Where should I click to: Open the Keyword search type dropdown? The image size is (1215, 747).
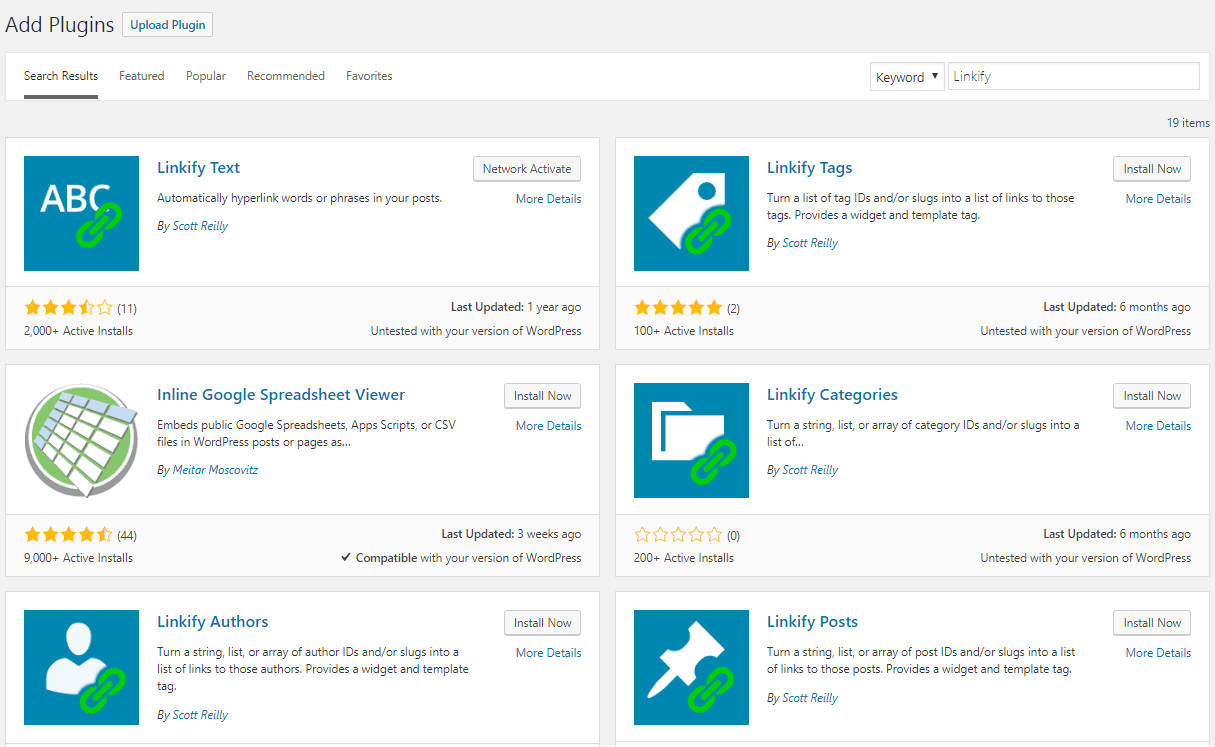pos(907,77)
